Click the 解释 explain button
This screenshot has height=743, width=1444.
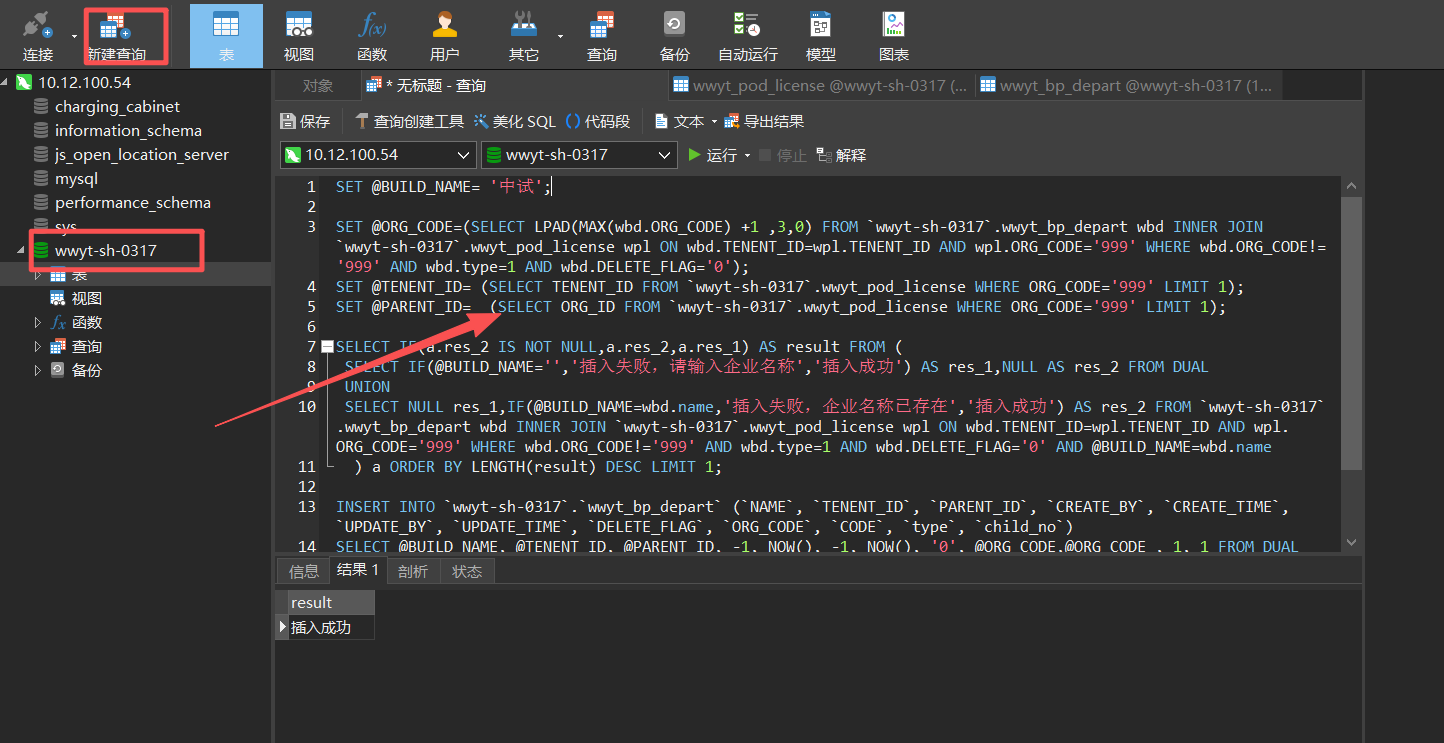click(x=841, y=155)
